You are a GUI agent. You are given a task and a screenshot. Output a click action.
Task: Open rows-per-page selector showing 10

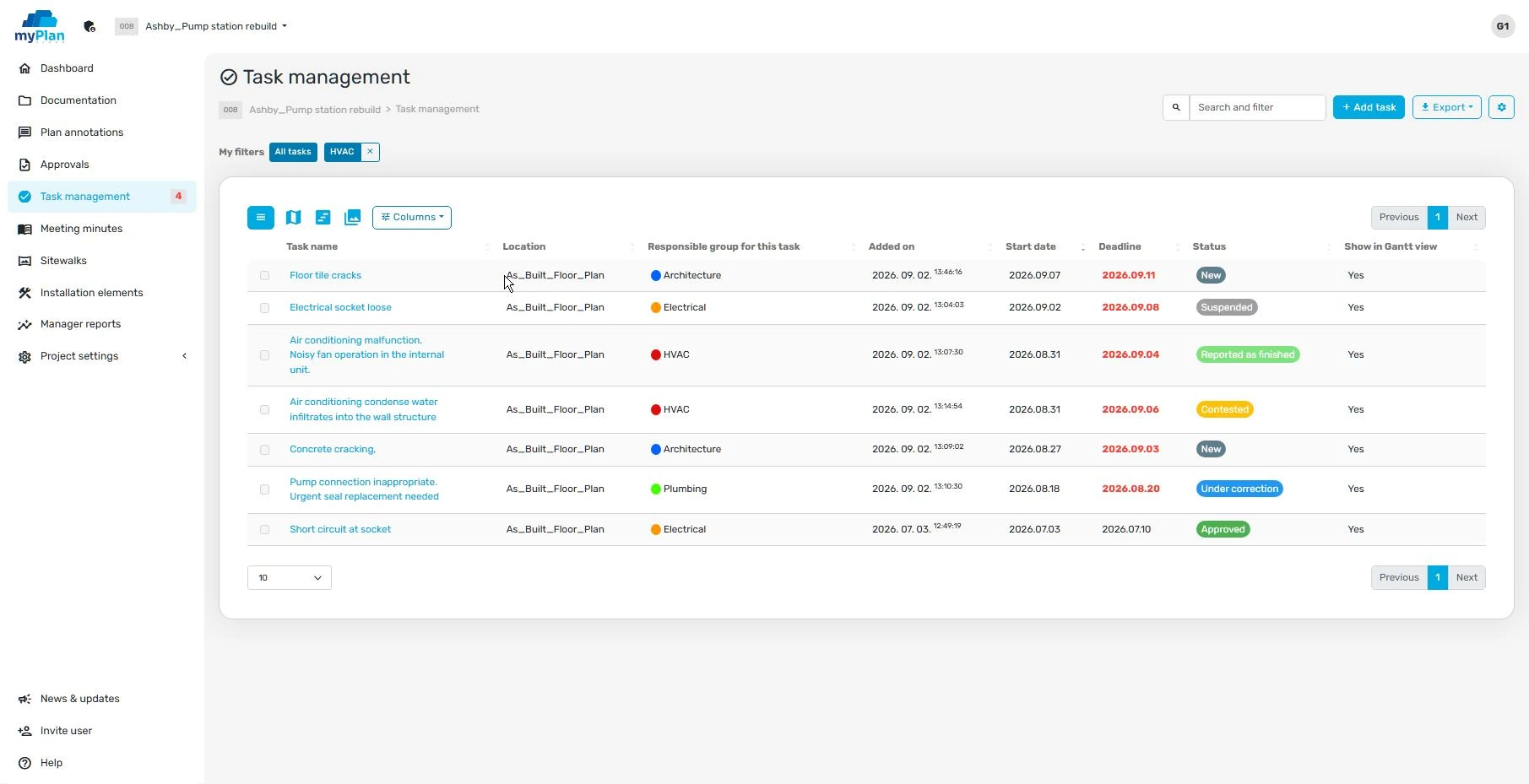289,578
